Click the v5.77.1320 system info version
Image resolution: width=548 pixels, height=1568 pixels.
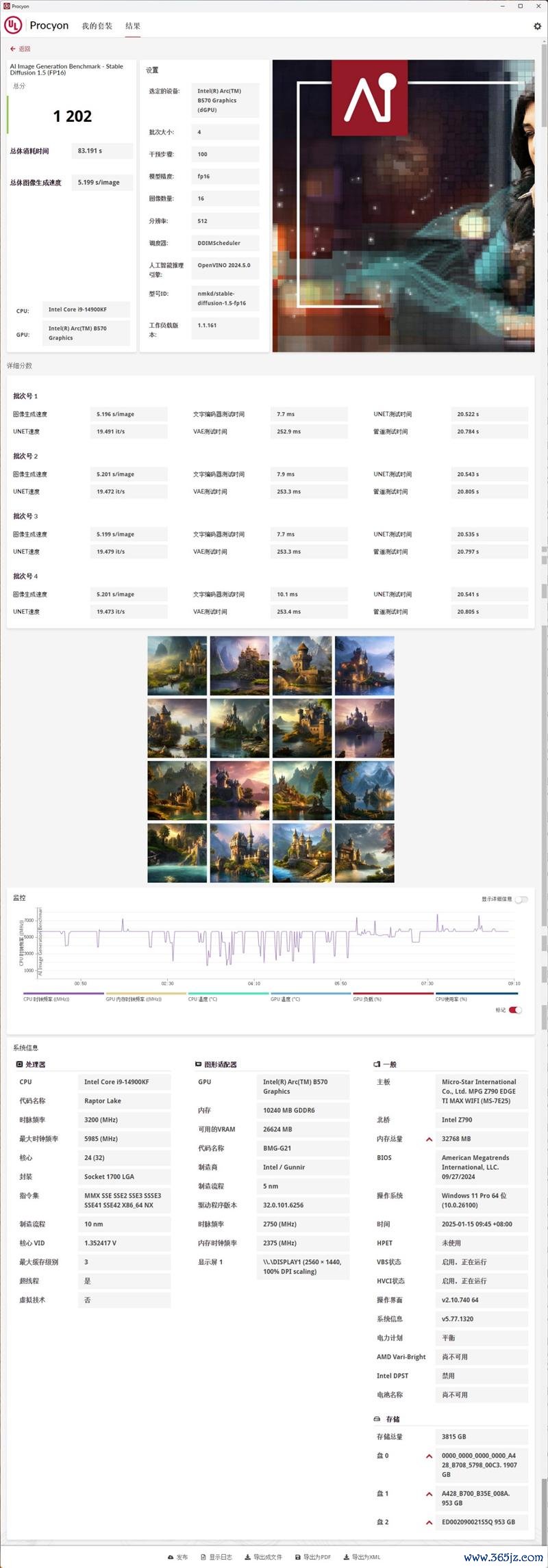coord(482,1319)
